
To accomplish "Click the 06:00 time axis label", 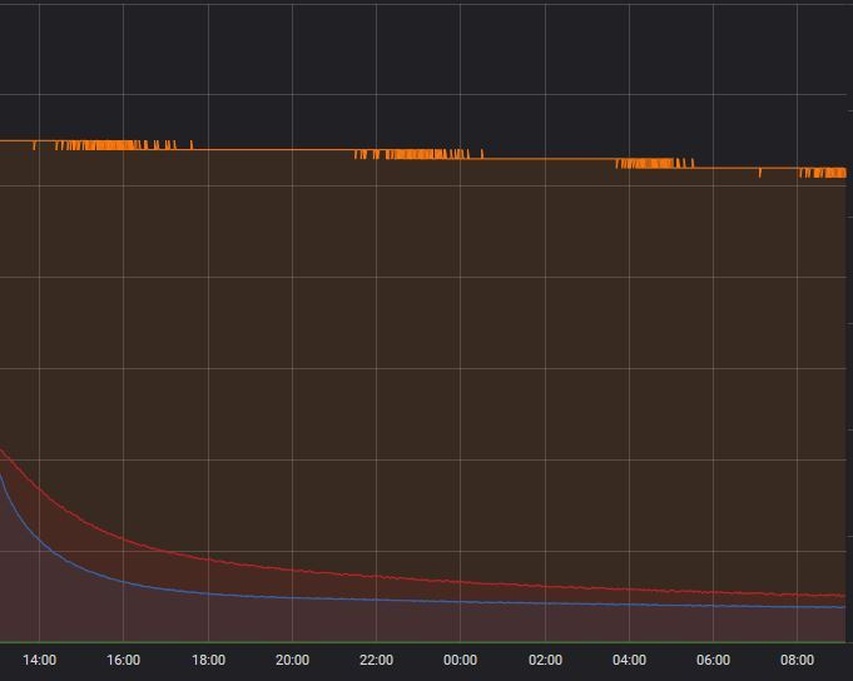I will click(713, 660).
